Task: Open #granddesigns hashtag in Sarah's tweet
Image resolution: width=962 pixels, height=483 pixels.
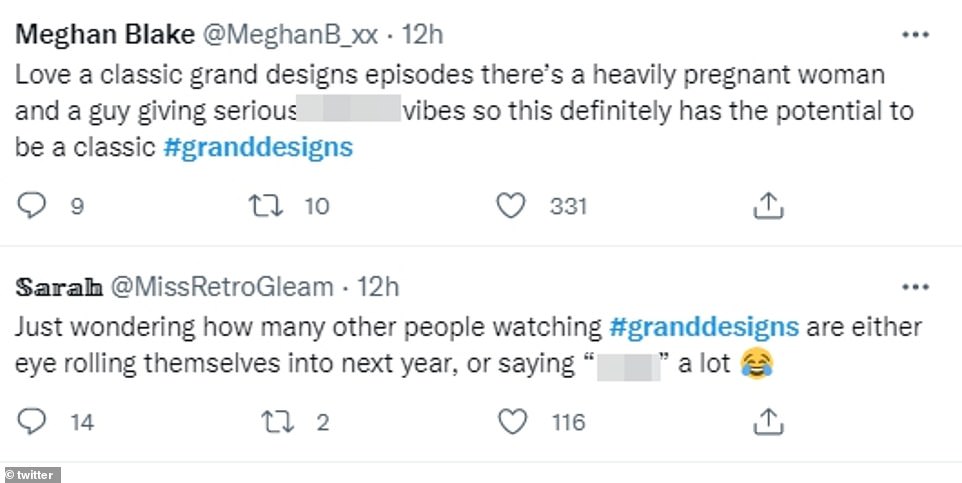Action: point(703,327)
